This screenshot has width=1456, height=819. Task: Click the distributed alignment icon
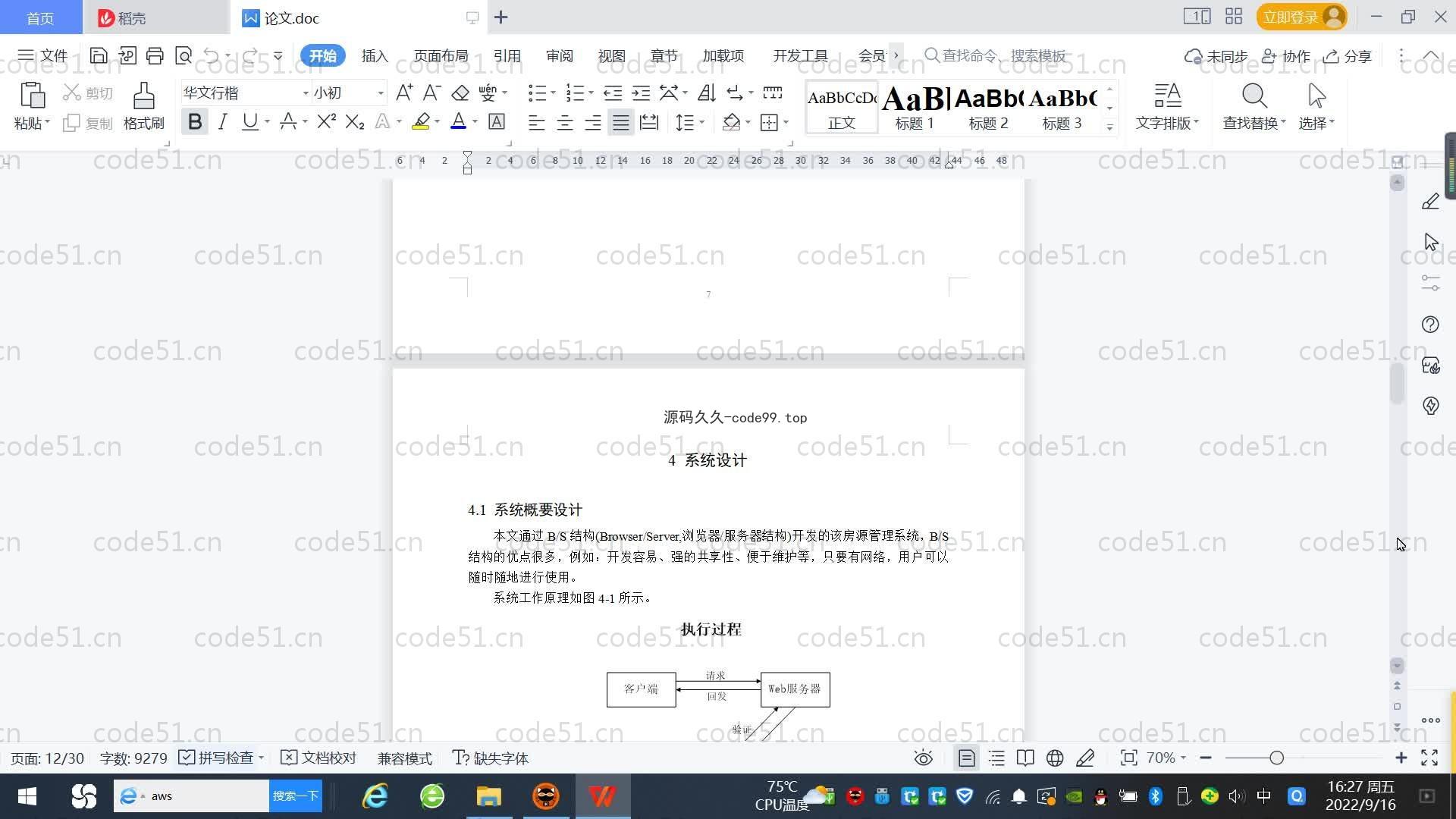point(649,122)
